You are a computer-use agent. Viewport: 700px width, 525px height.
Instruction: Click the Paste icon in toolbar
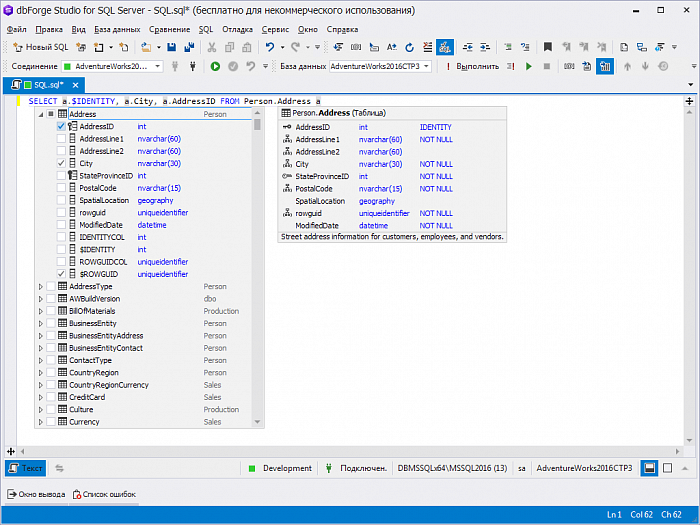click(247, 47)
